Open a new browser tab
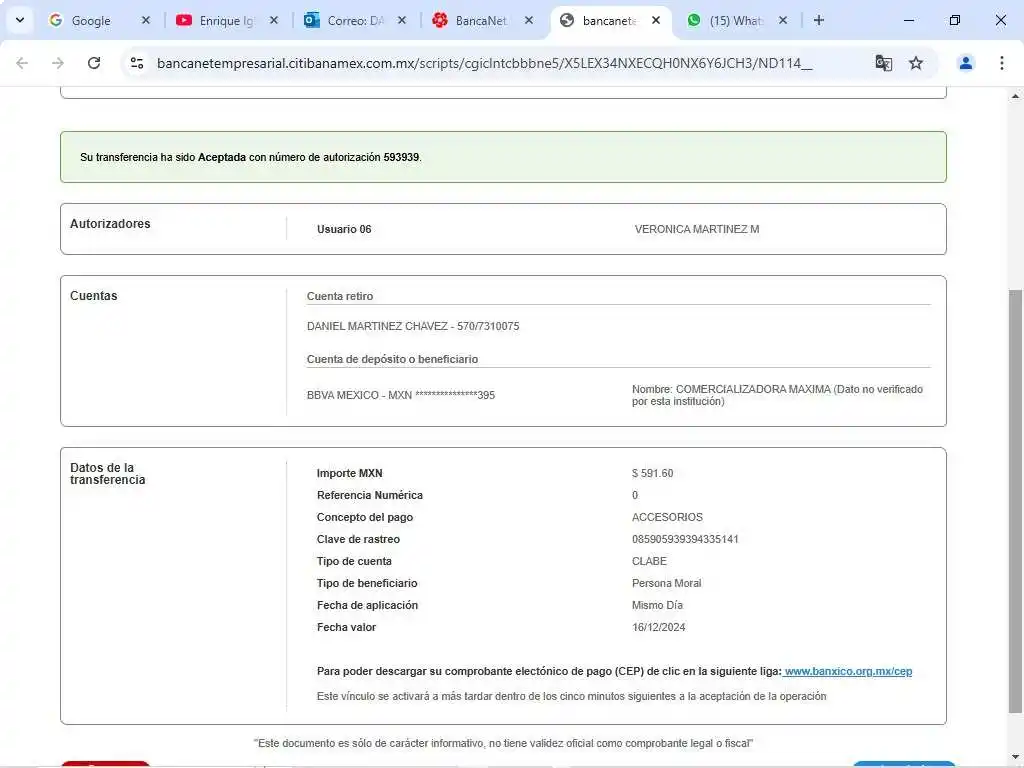The width and height of the screenshot is (1024, 768). [x=819, y=20]
